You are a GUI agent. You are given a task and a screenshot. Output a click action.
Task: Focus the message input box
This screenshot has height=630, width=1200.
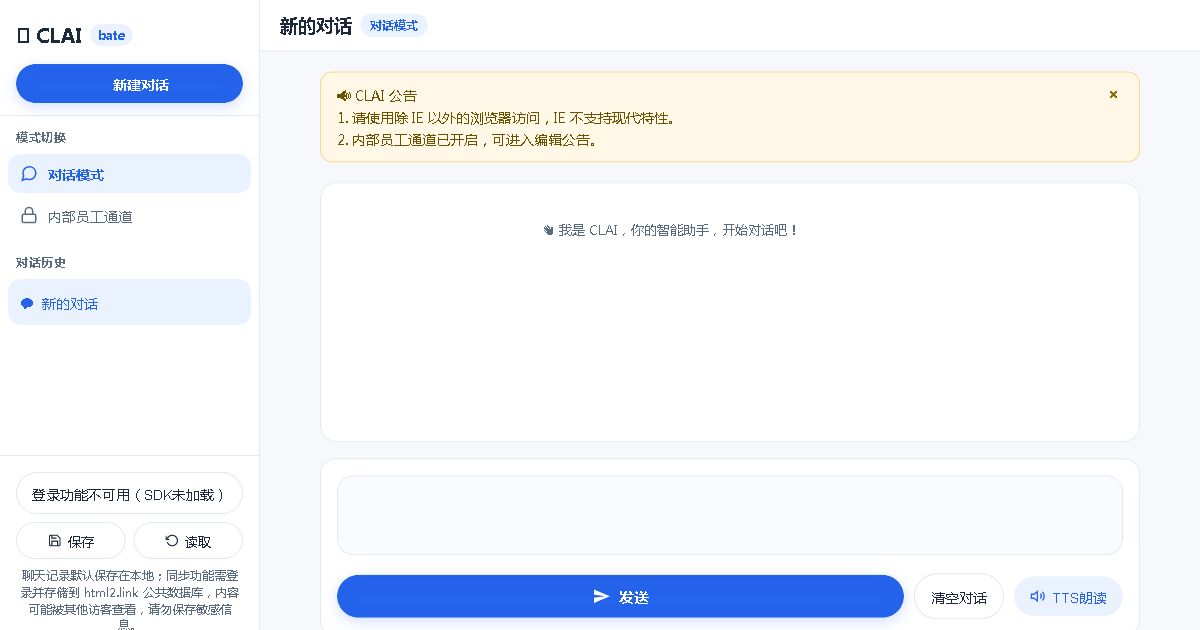click(x=730, y=515)
